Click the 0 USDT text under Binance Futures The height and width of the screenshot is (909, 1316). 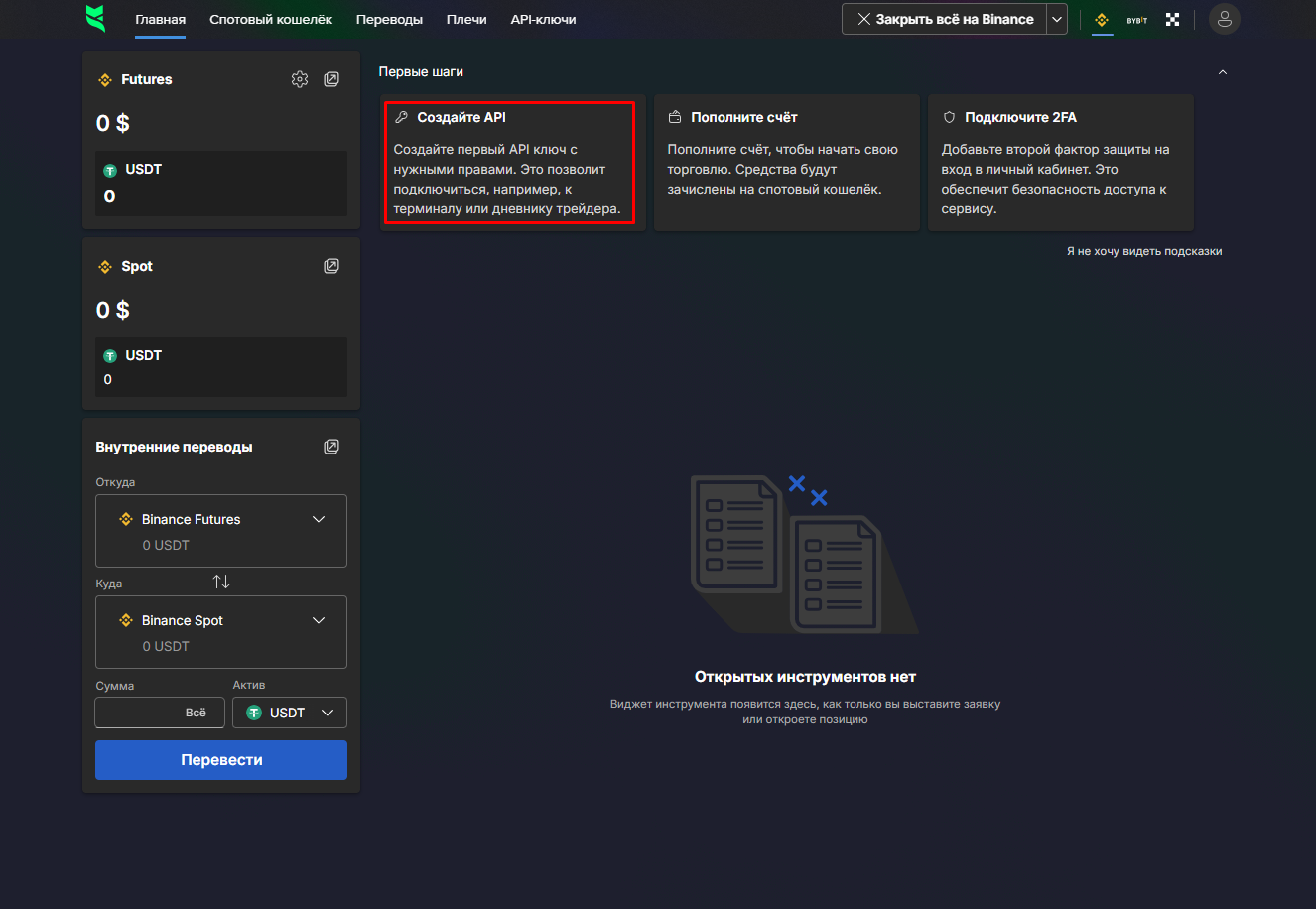point(166,545)
